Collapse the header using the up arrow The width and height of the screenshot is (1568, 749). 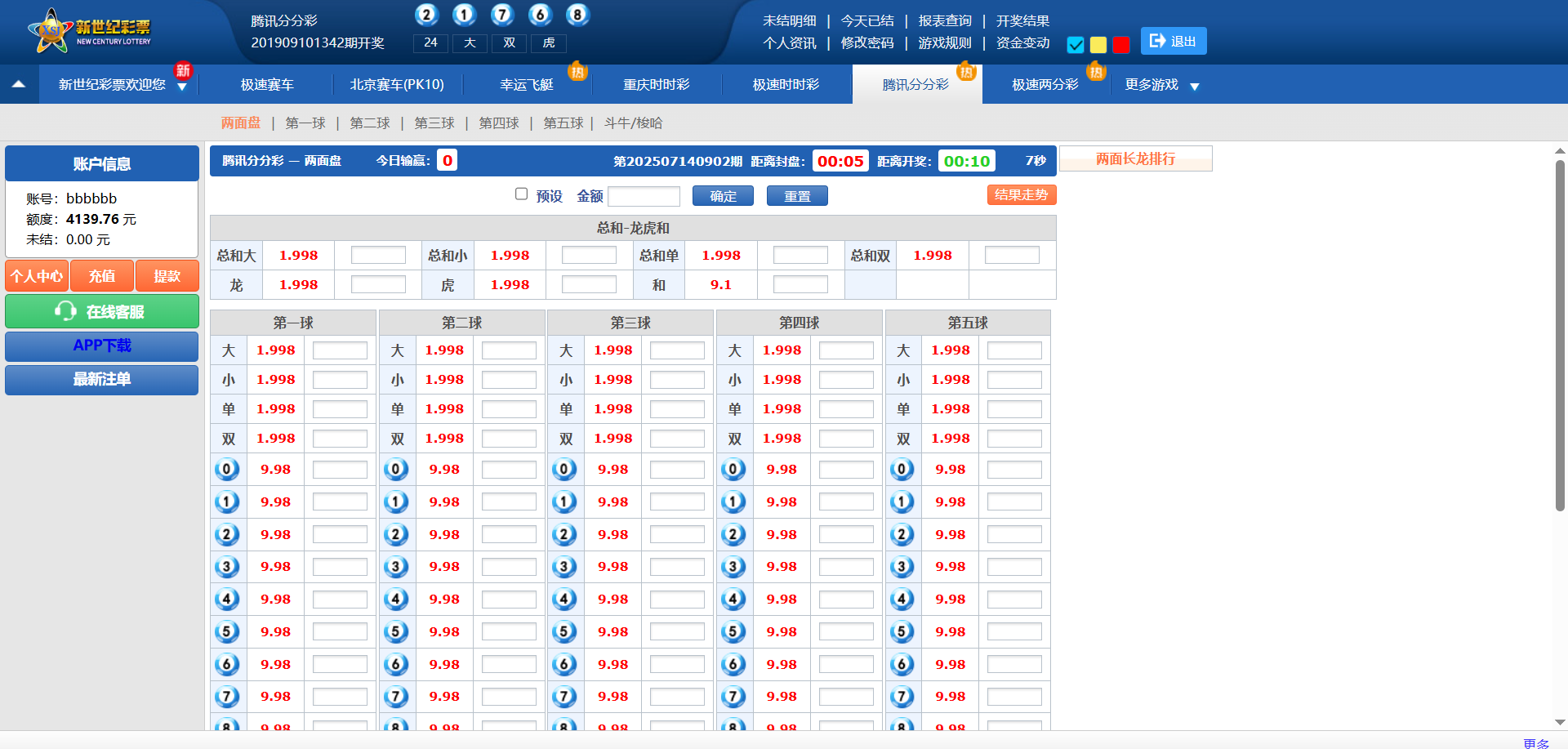tap(19, 84)
